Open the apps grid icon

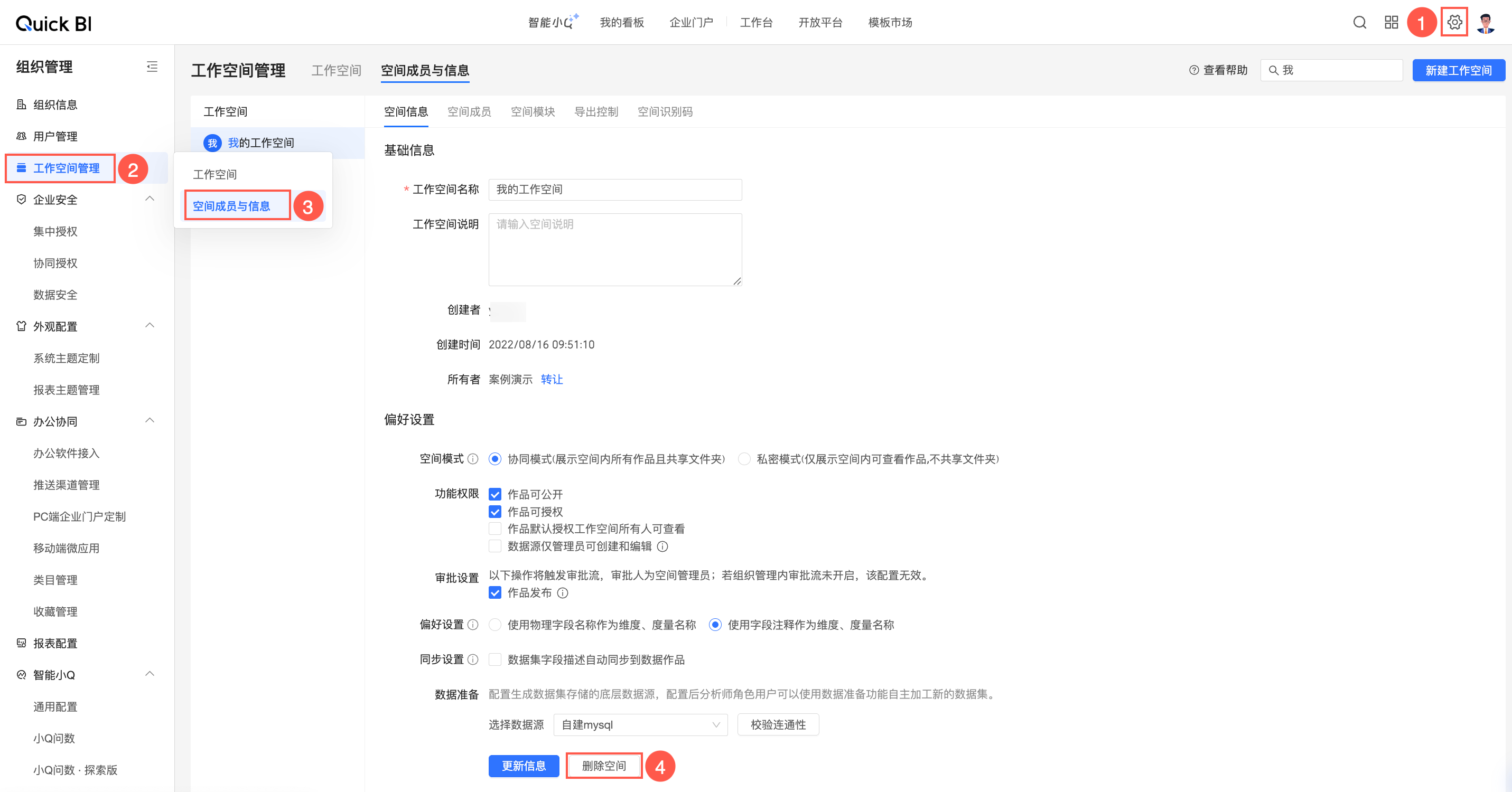coord(1391,22)
